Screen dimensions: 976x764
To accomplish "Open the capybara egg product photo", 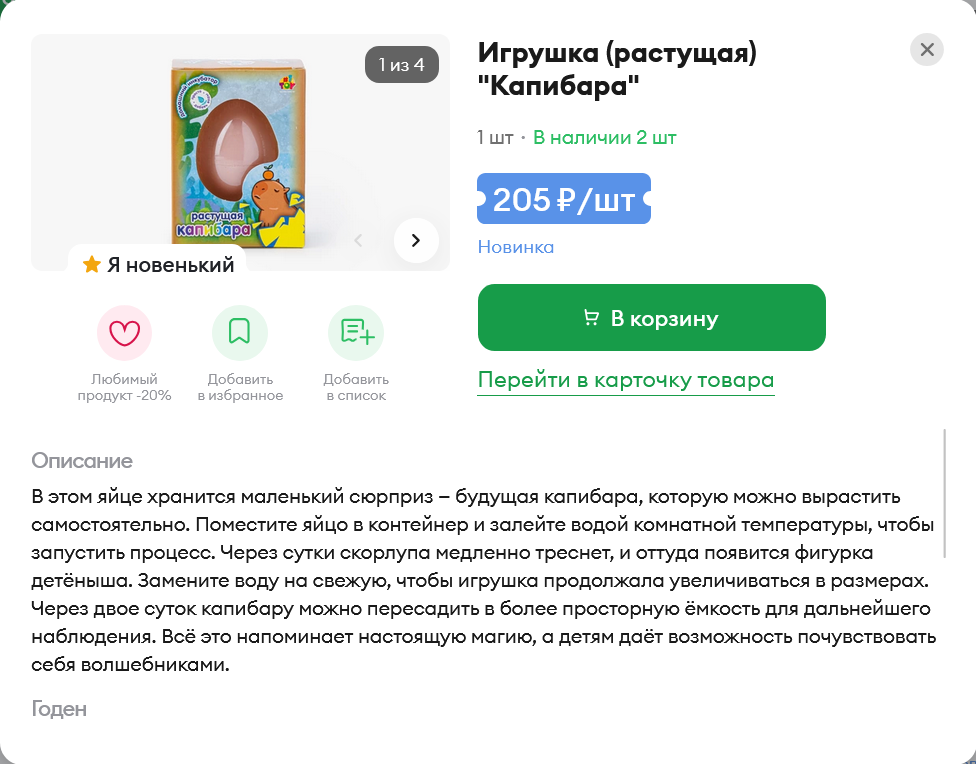I will (239, 153).
